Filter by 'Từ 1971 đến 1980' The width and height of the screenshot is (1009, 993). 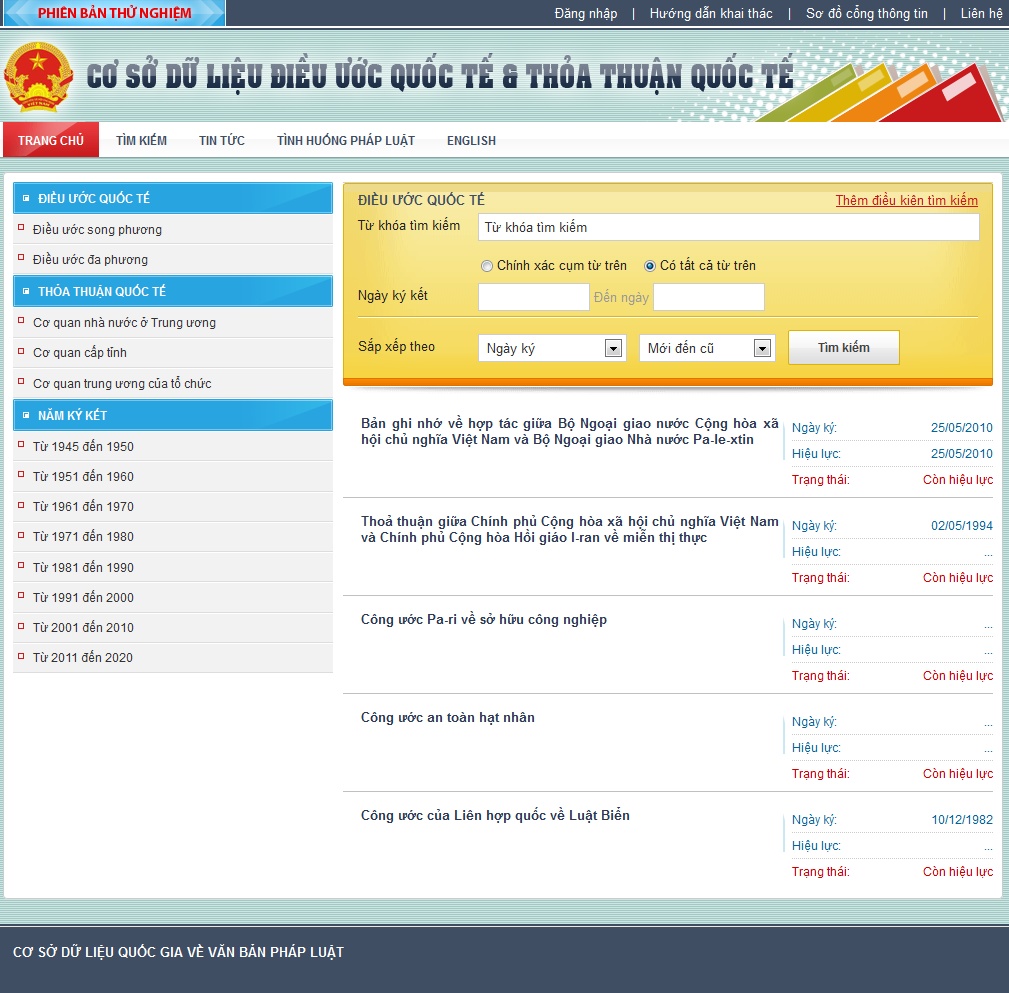83,537
